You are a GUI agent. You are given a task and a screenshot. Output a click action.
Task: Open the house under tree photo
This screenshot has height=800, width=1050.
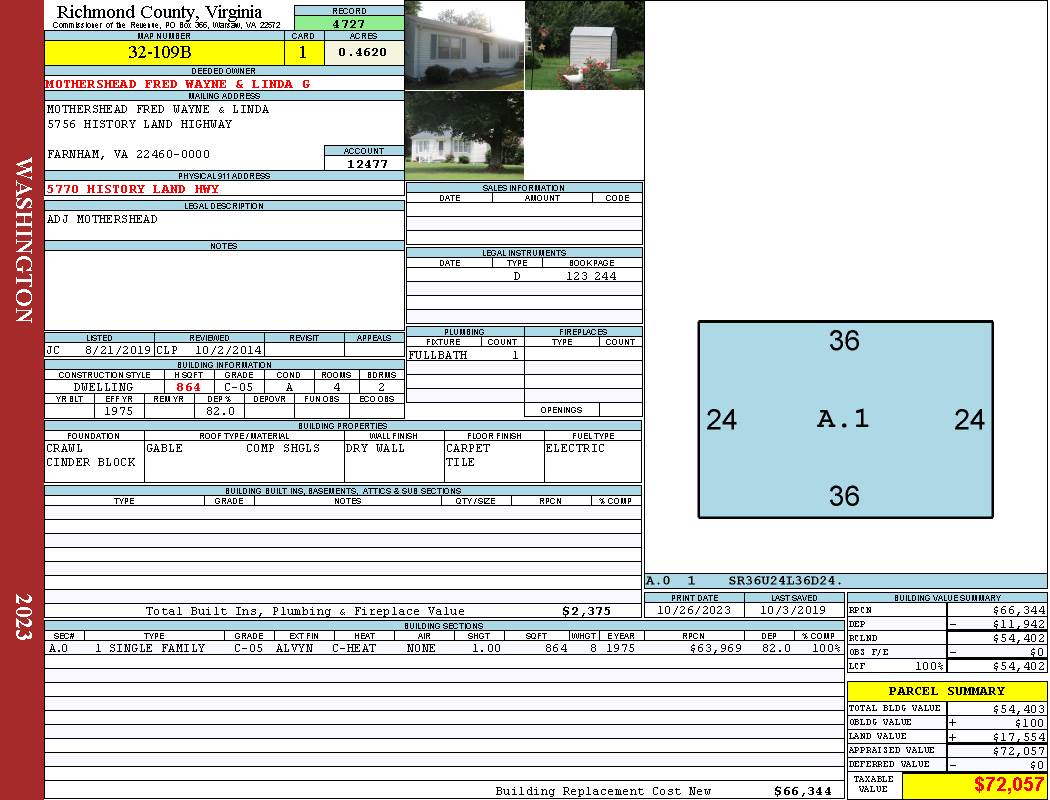tap(464, 135)
